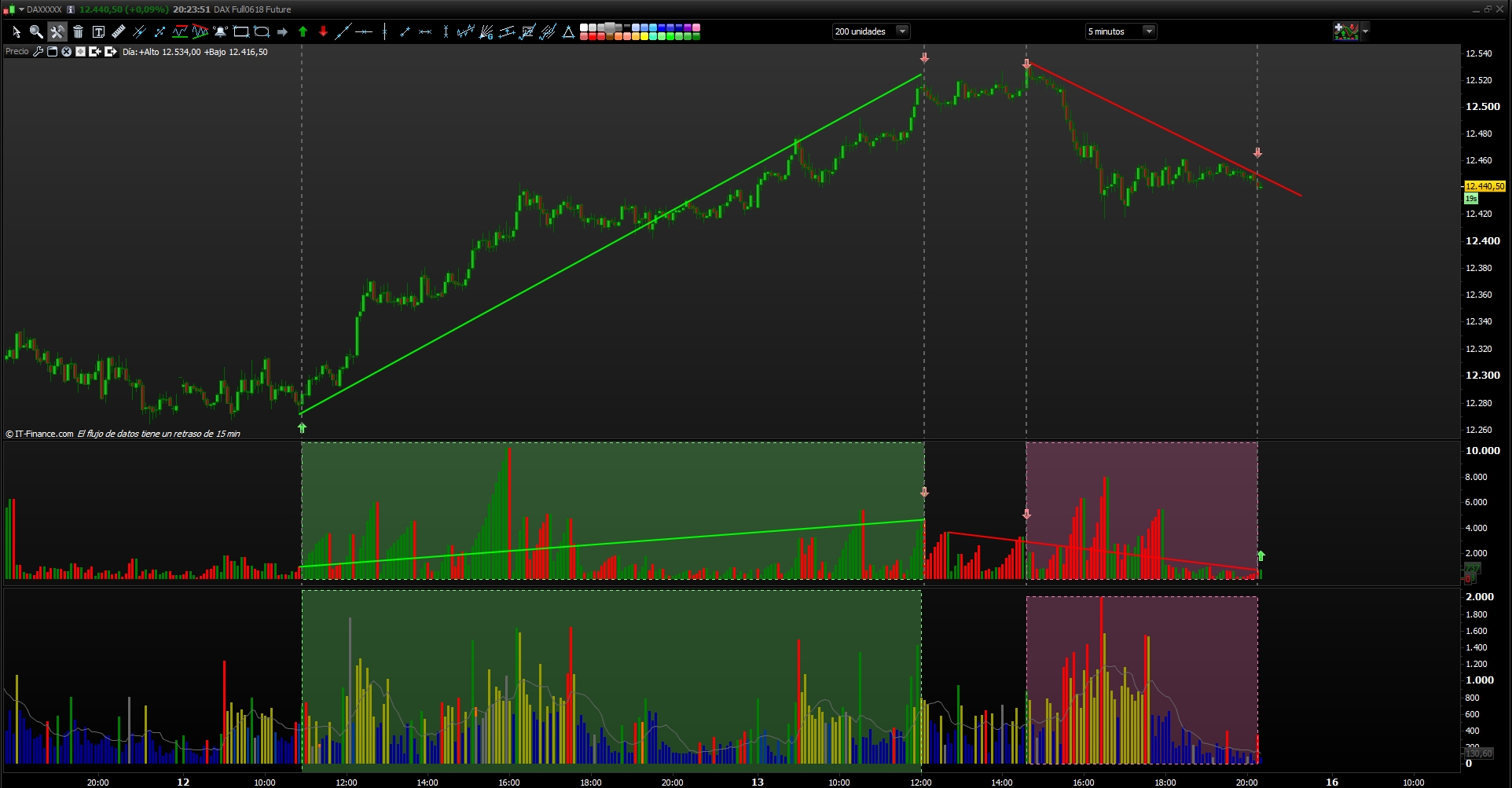Select the vertical line tool
The image size is (1512, 788).
tap(384, 31)
